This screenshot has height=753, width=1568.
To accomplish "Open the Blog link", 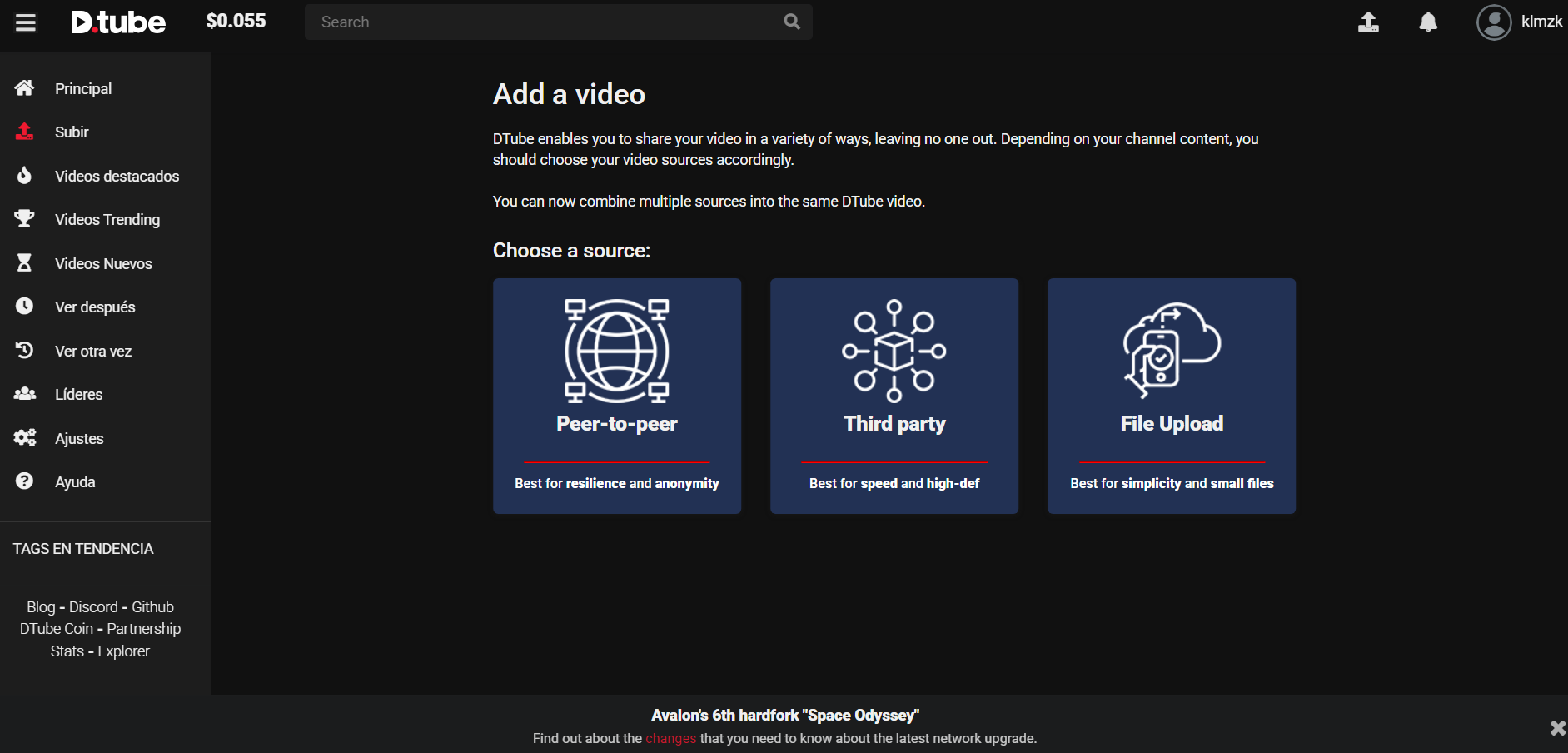I will coord(41,607).
